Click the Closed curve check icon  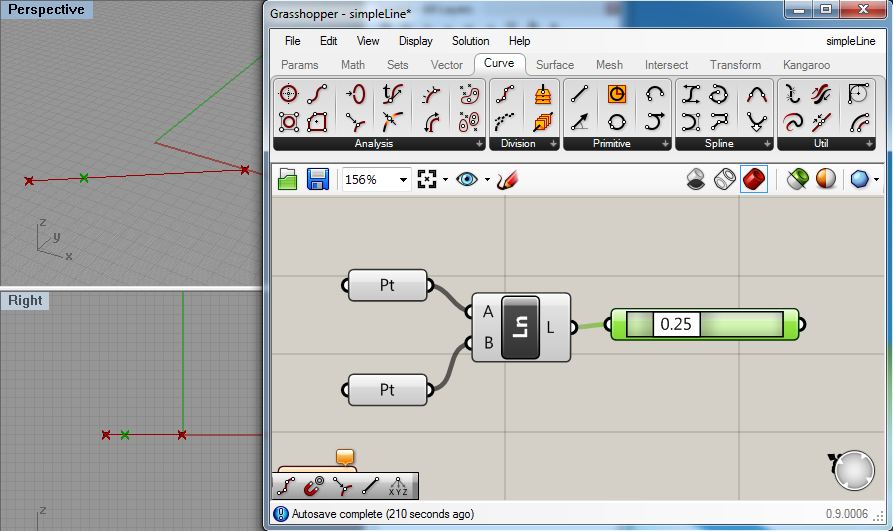click(355, 94)
